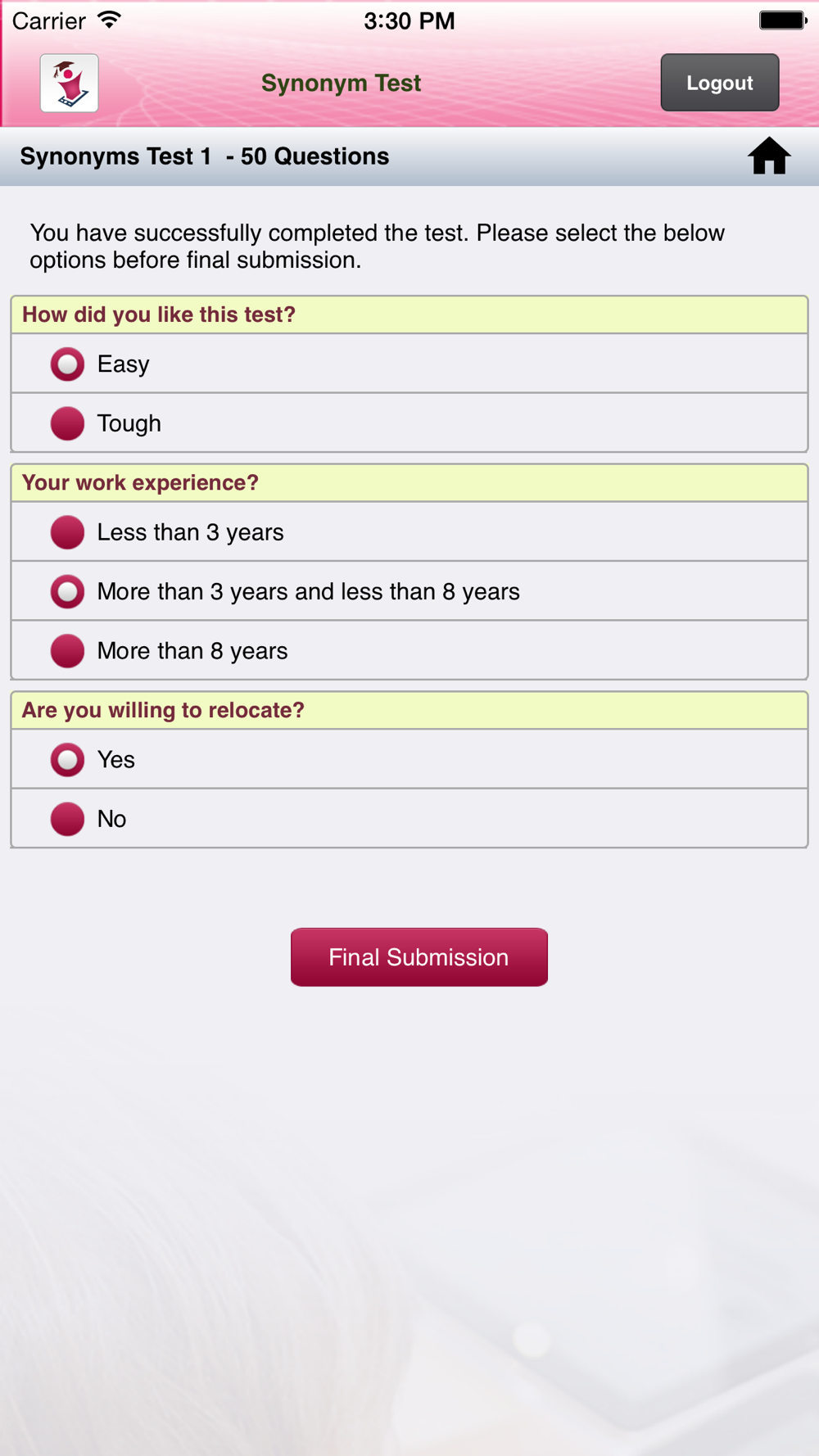The height and width of the screenshot is (1456, 819).
Task: Click the Final Submission button
Action: [x=419, y=957]
